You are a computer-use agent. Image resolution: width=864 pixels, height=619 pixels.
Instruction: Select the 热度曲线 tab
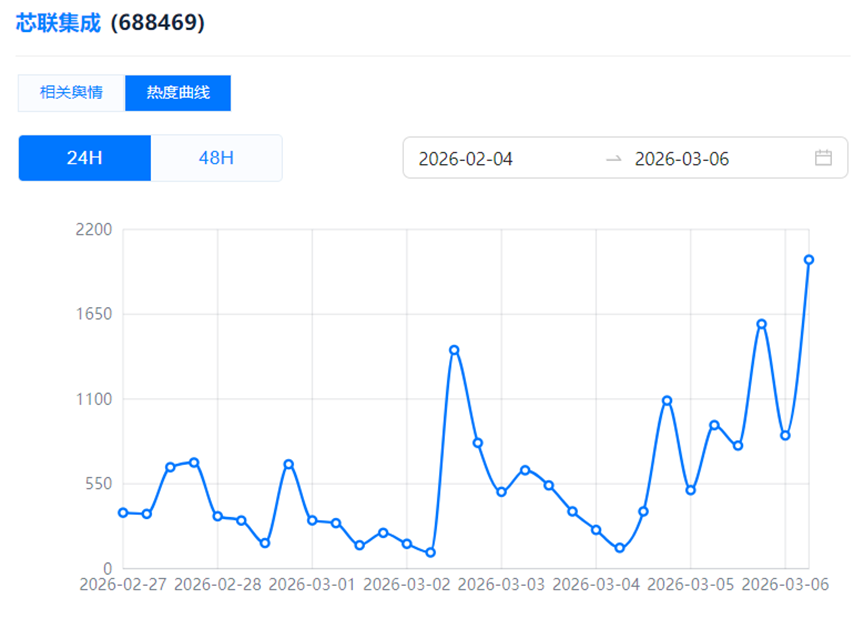pos(178,93)
